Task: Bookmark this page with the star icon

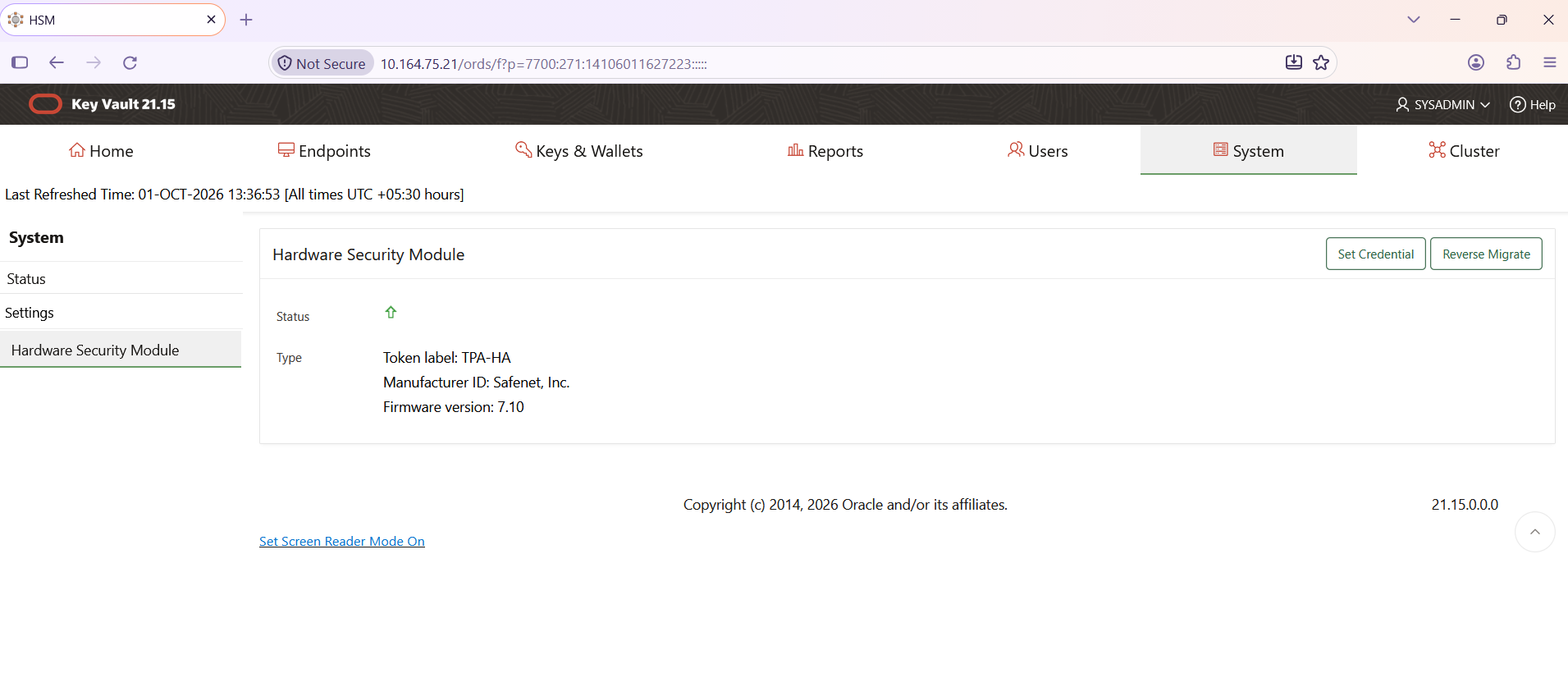Action: click(1321, 62)
